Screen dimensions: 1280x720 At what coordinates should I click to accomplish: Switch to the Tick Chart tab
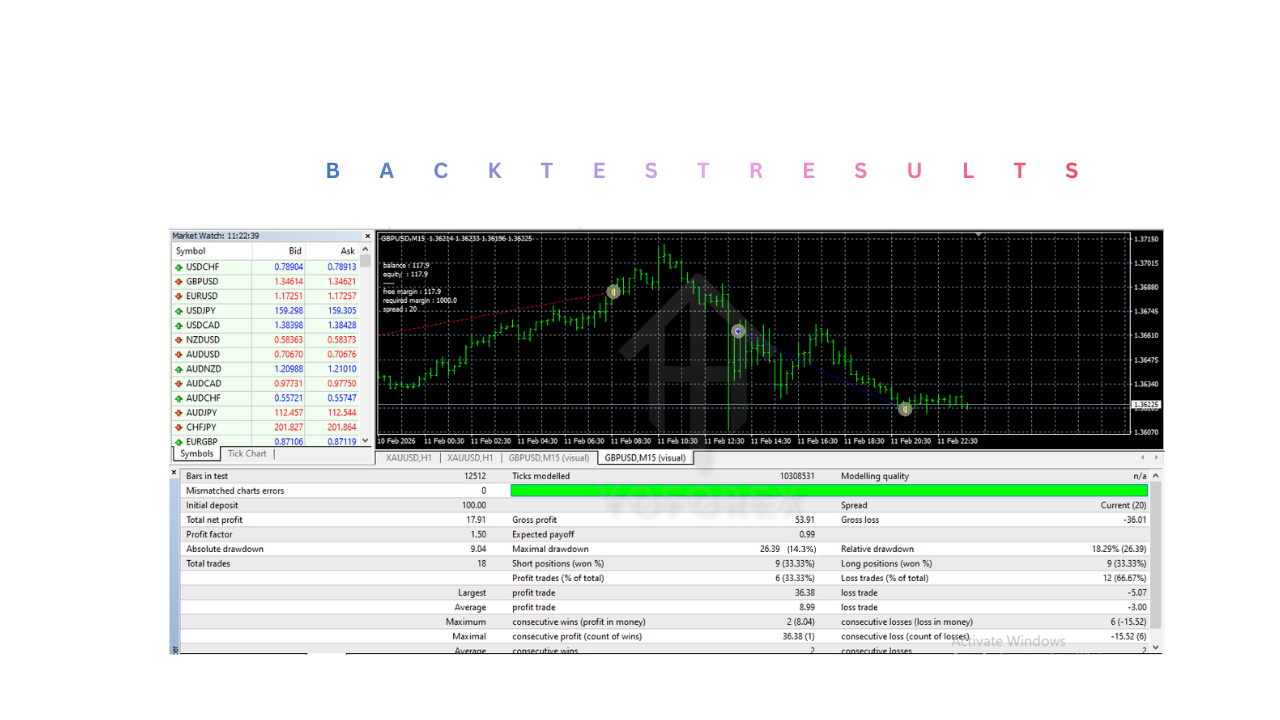(x=246, y=453)
